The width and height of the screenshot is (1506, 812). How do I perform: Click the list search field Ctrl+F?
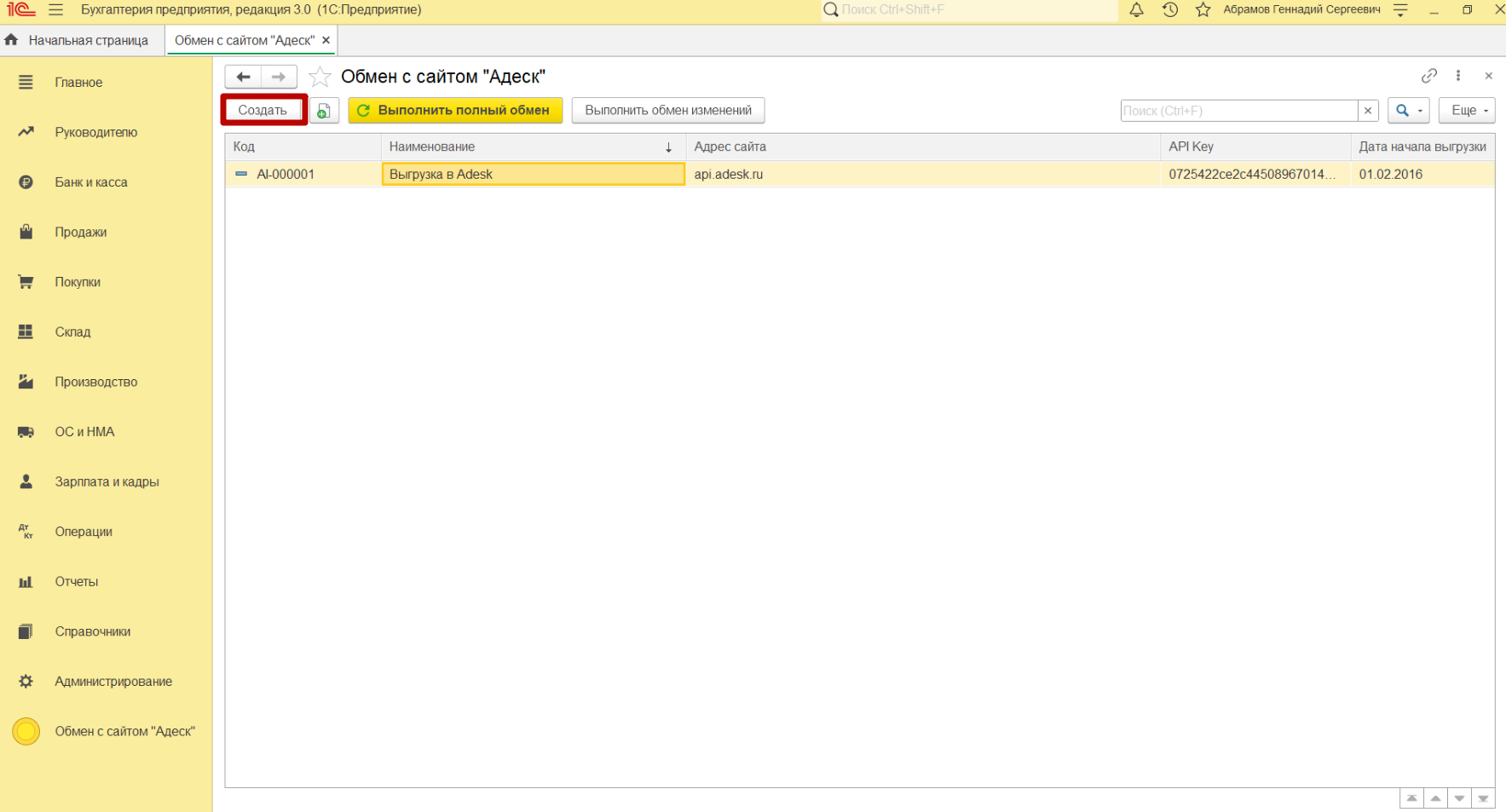(1238, 111)
